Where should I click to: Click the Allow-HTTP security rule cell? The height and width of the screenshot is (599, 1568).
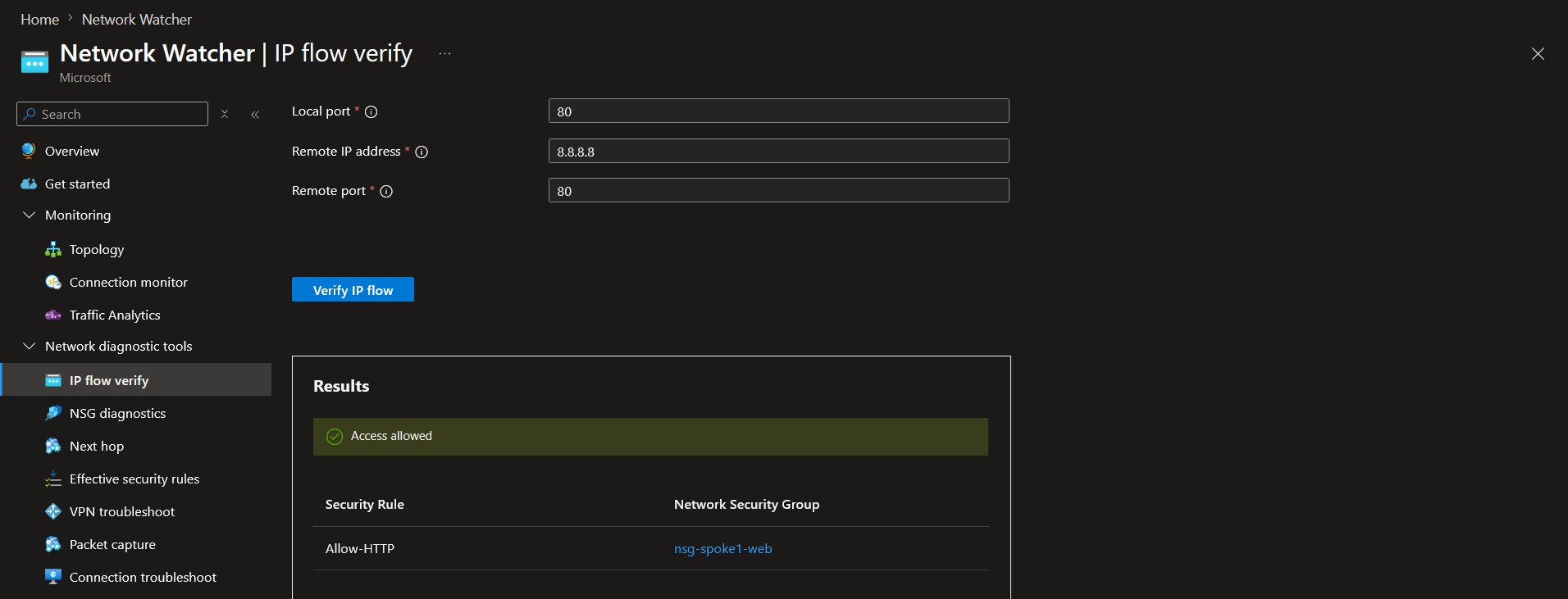click(360, 548)
